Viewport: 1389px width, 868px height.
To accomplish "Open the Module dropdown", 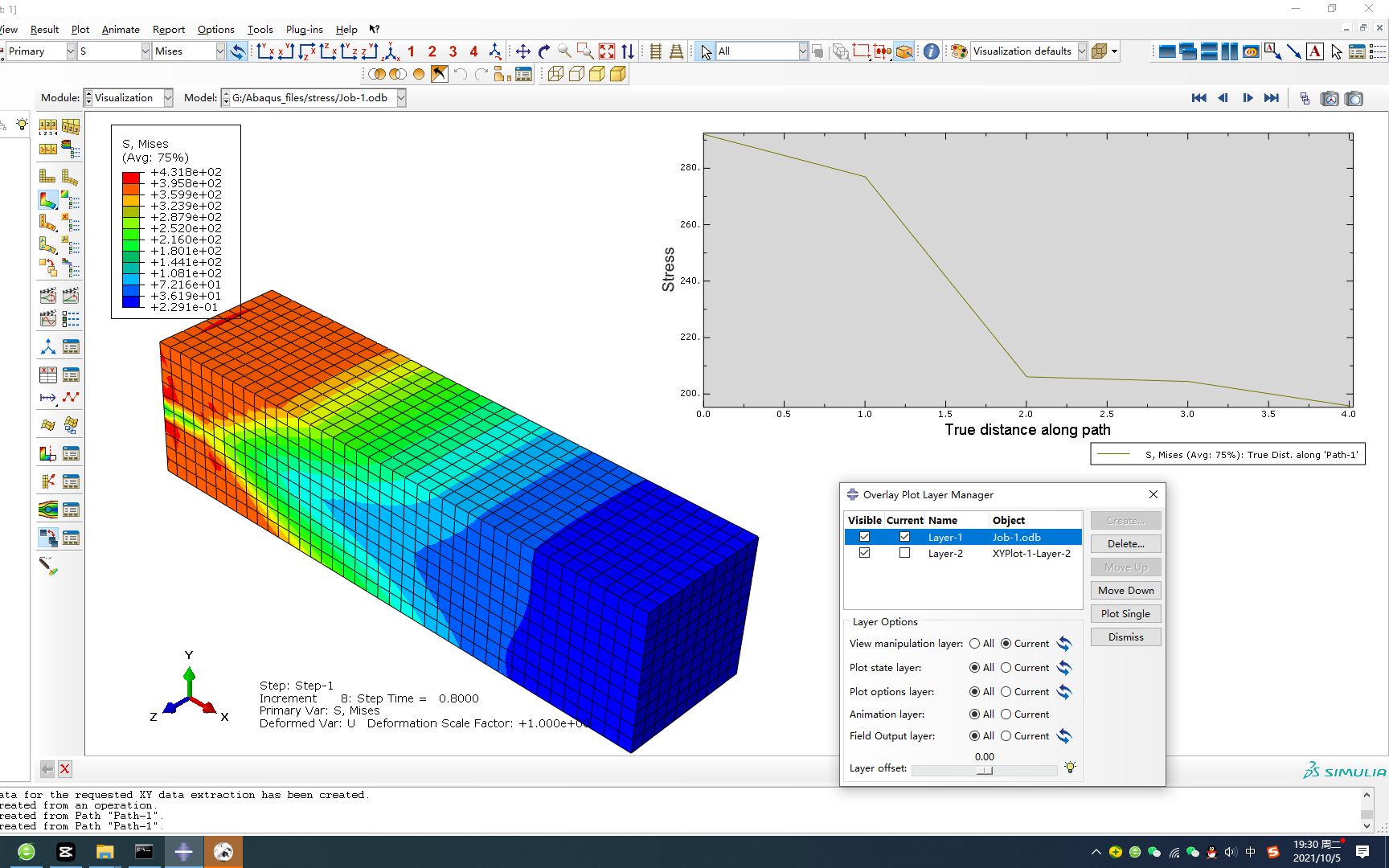I will [166, 97].
